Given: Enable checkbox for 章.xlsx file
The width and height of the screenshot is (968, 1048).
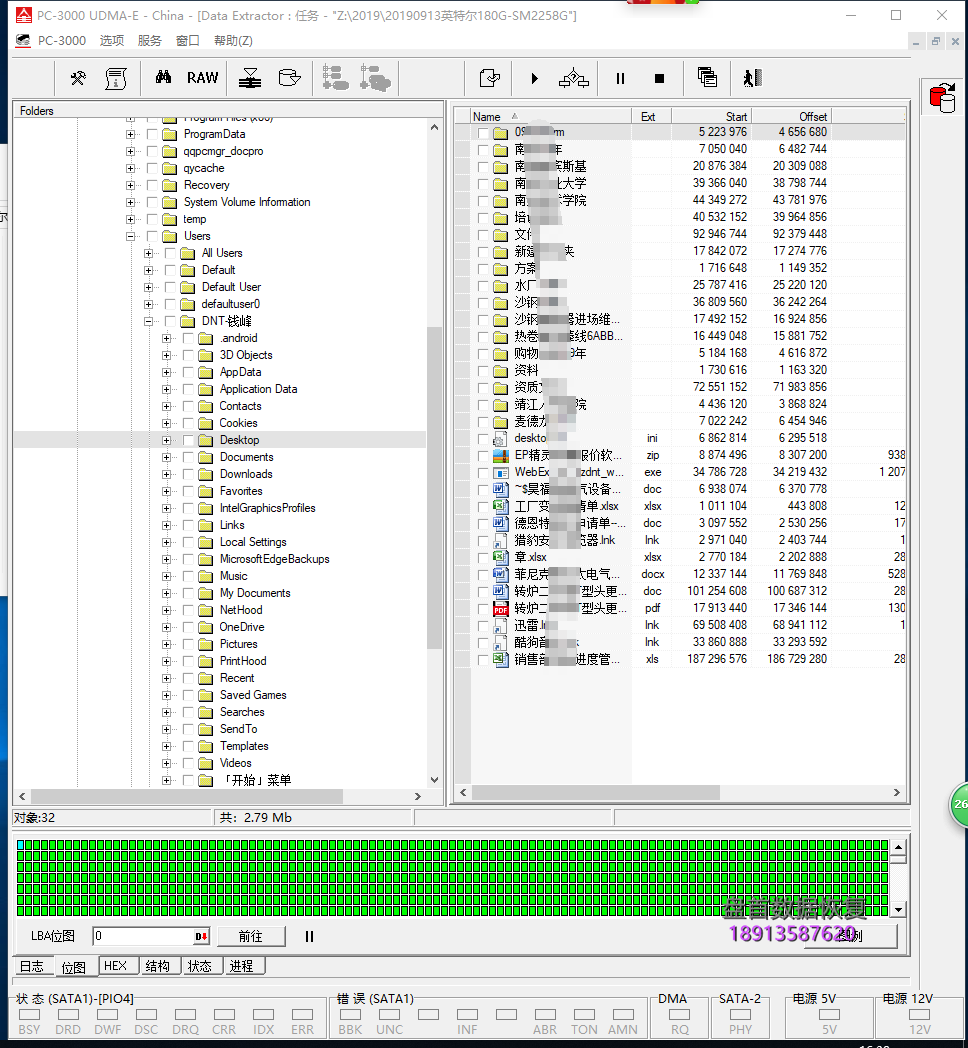Looking at the screenshot, I should tap(484, 557).
